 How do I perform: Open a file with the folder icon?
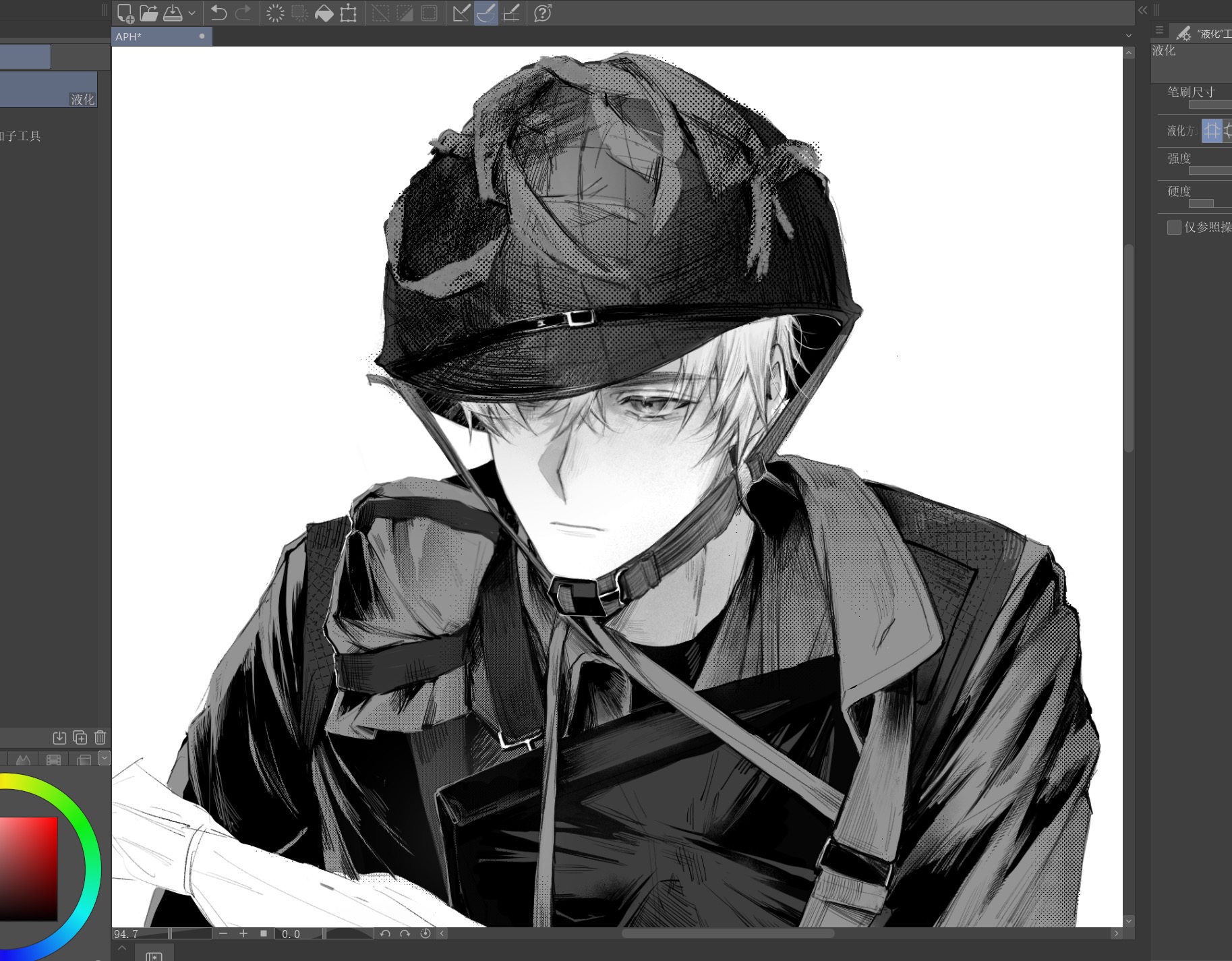(149, 13)
